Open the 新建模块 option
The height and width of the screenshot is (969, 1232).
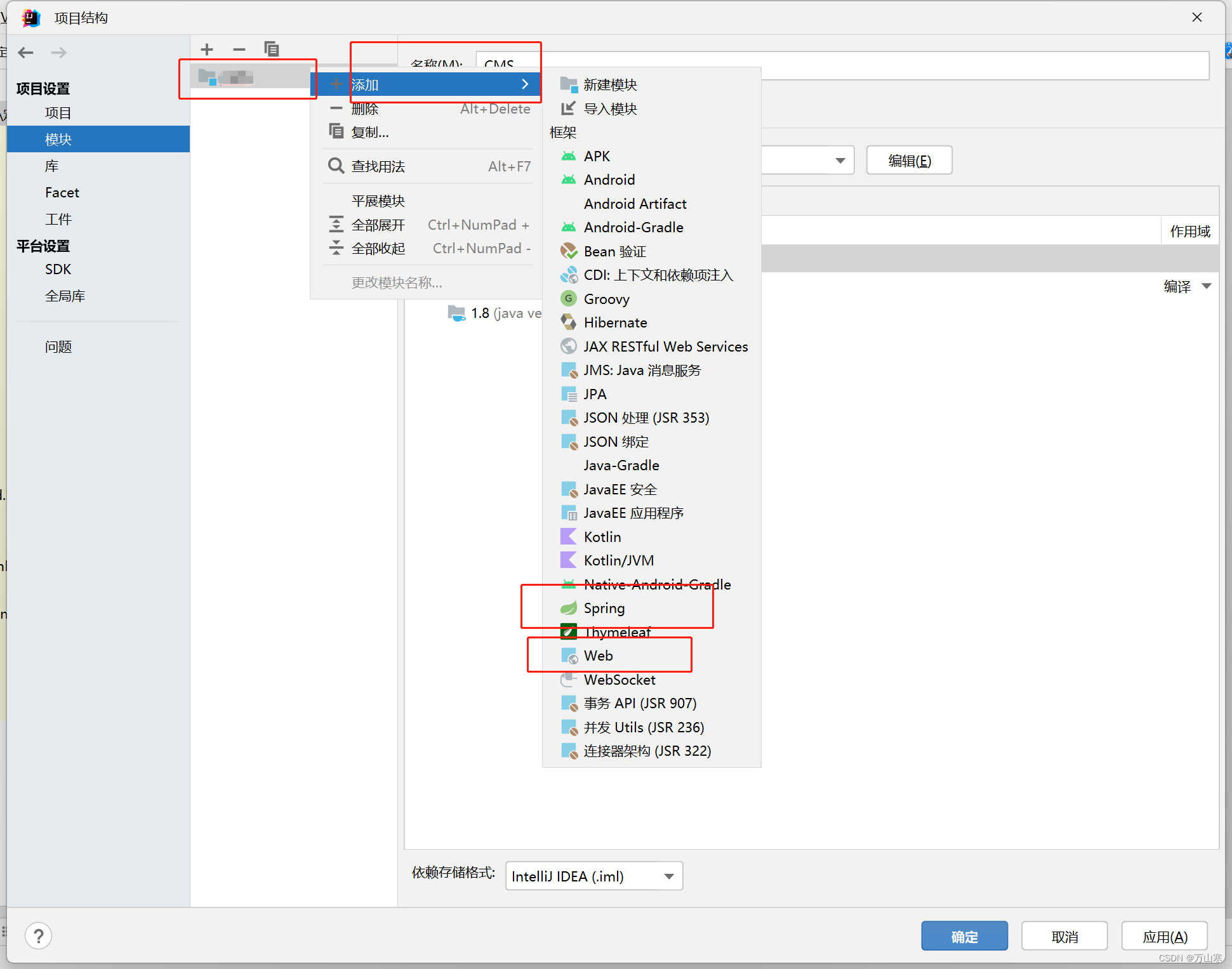[x=610, y=83]
